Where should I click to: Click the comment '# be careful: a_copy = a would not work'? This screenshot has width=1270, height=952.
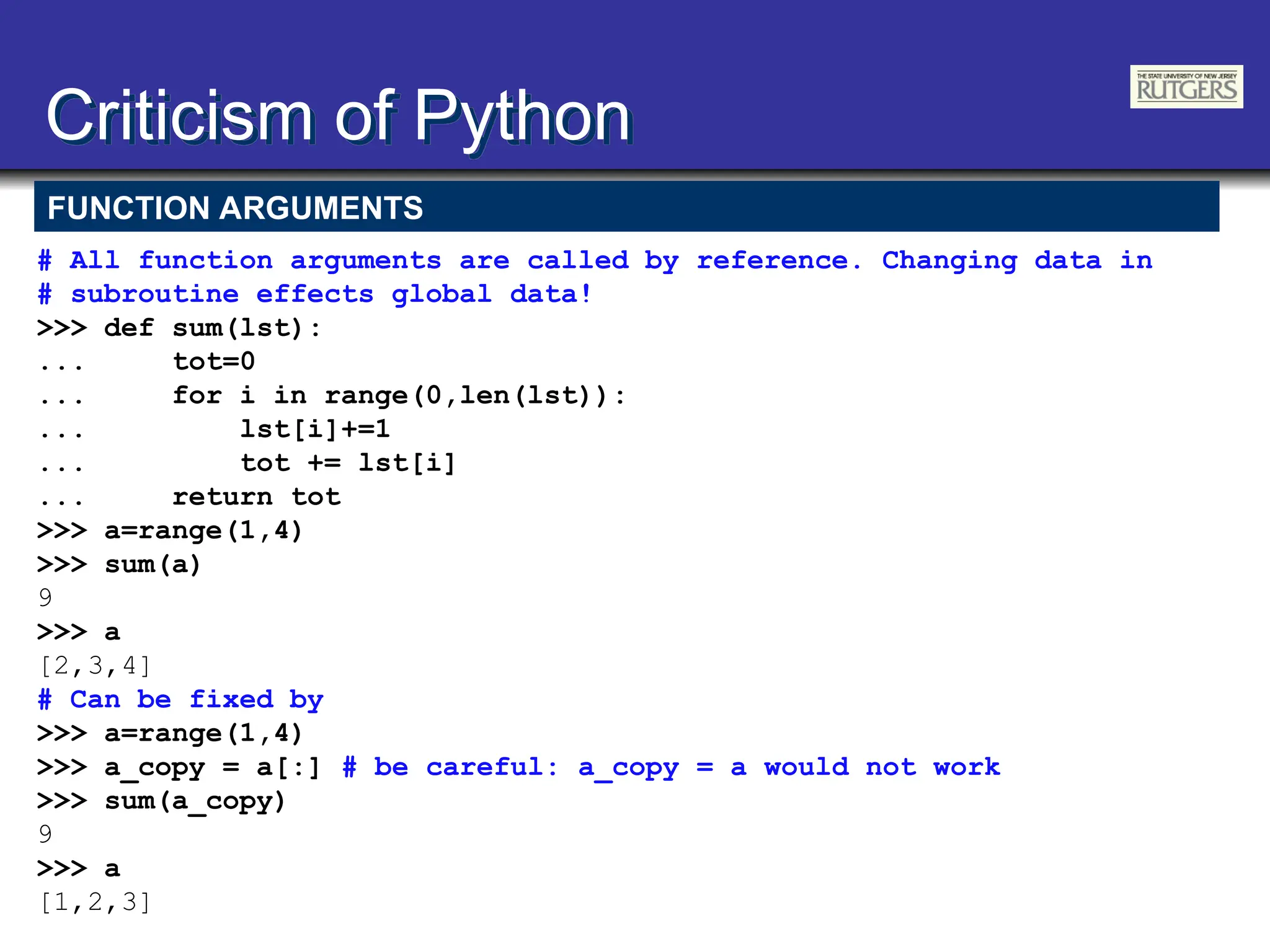[x=672, y=767]
